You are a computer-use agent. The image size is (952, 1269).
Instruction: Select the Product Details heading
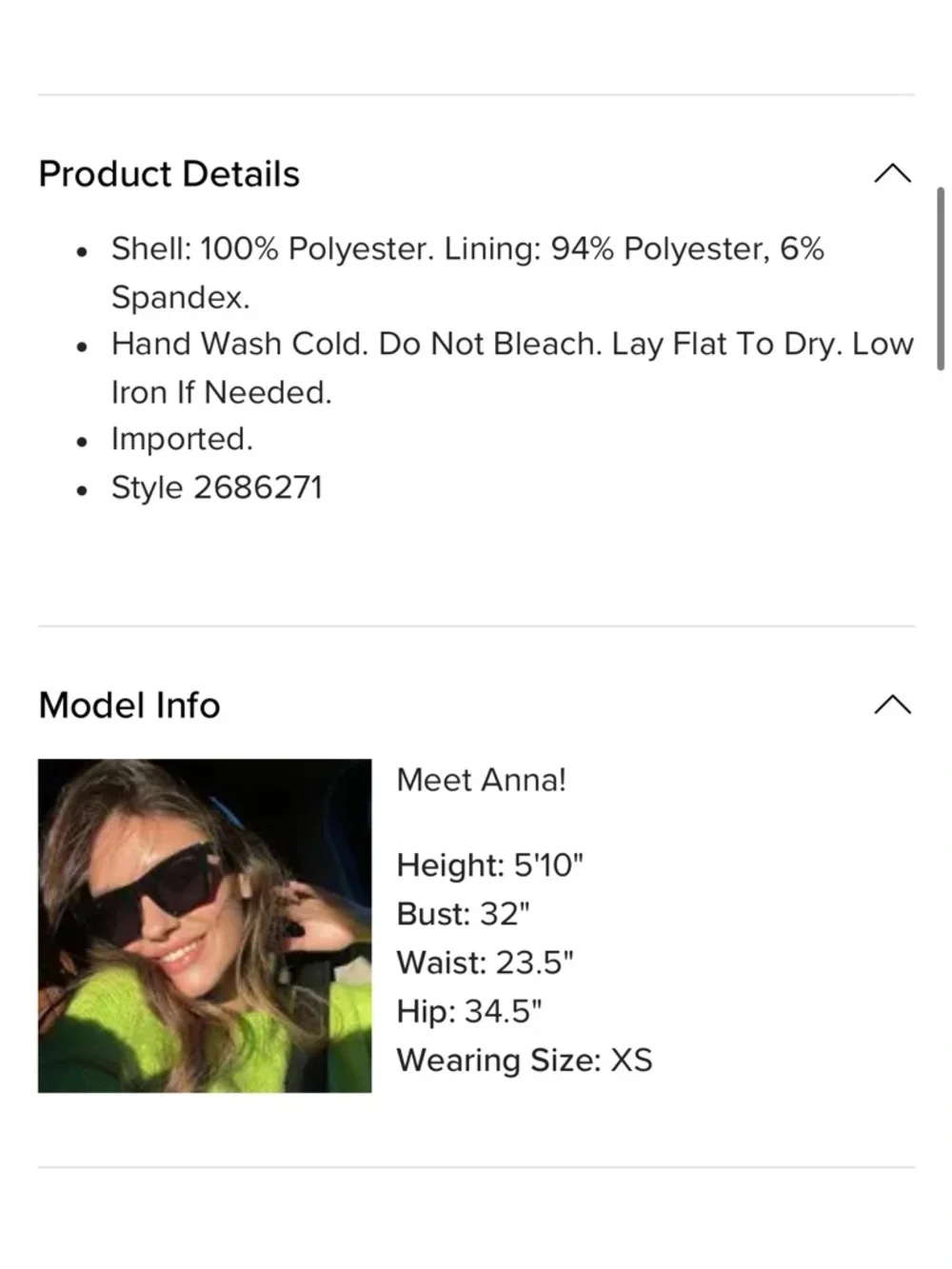[x=169, y=174]
